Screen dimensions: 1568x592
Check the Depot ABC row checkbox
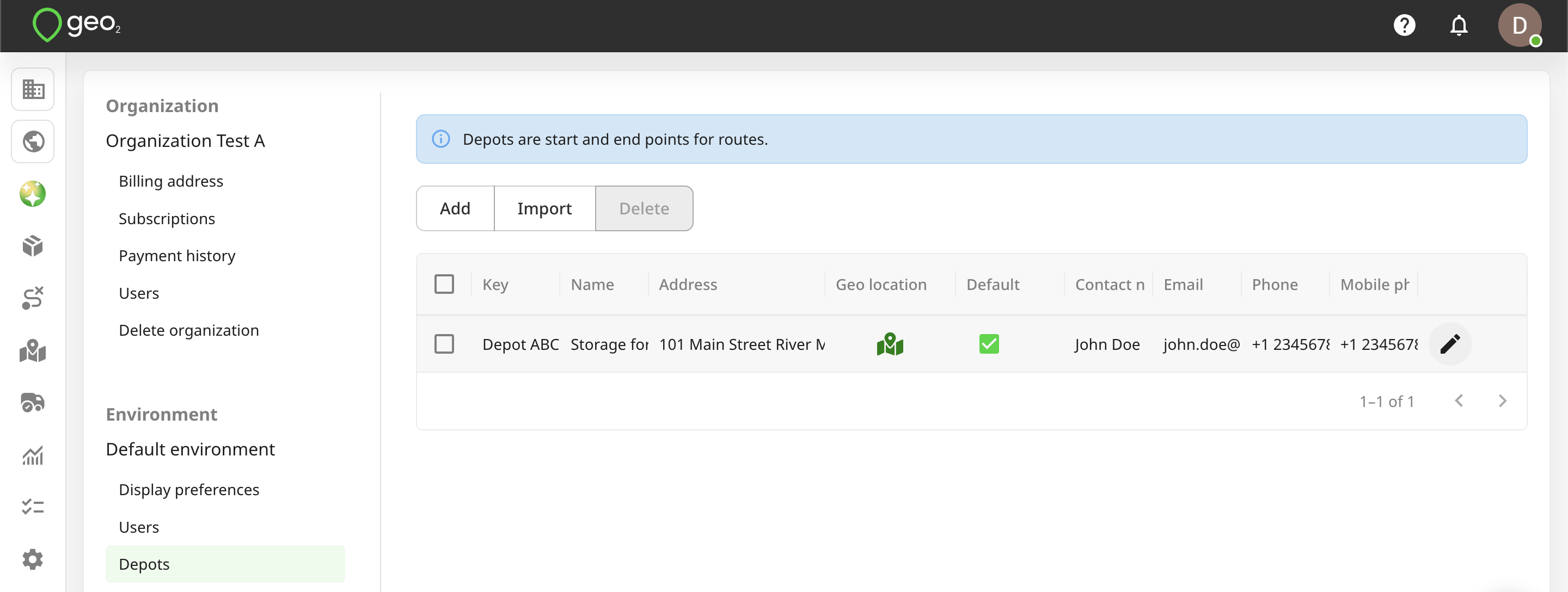pos(444,344)
